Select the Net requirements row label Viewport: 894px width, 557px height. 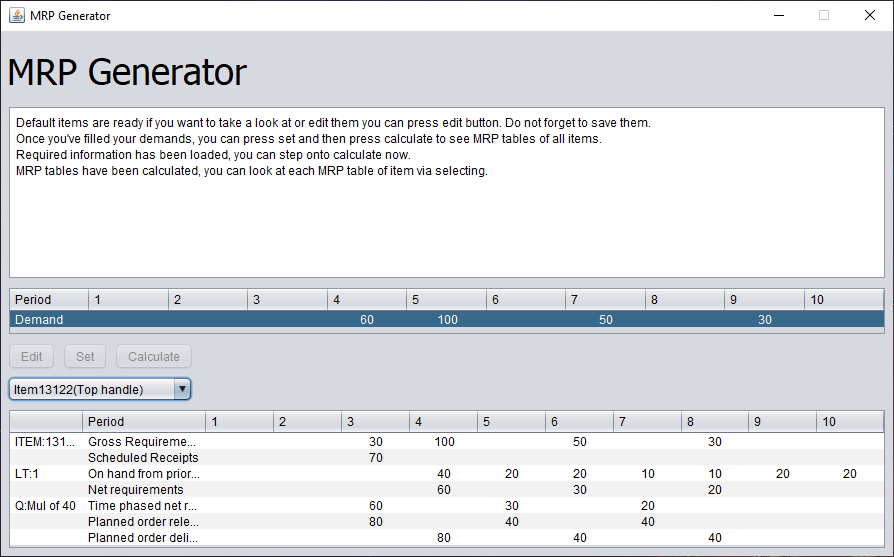[x=136, y=490]
